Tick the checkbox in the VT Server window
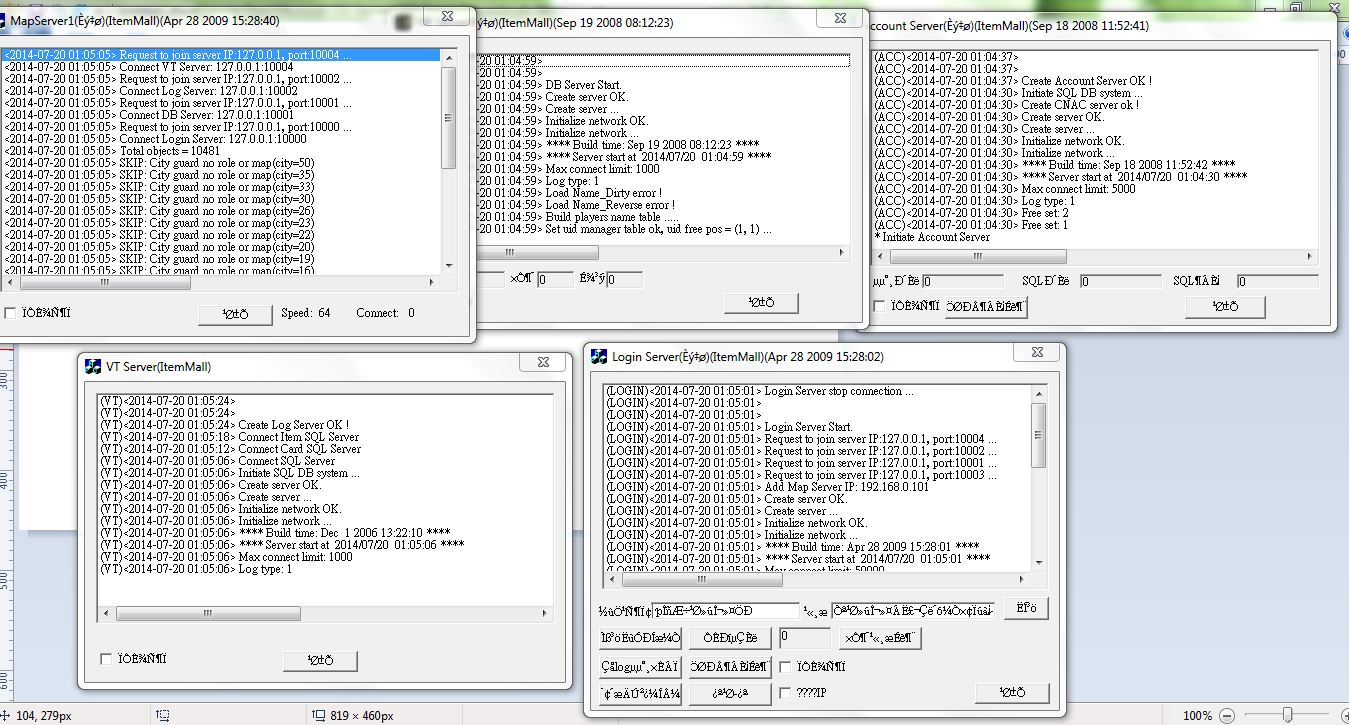Viewport: 1349px width, 725px height. click(106, 659)
